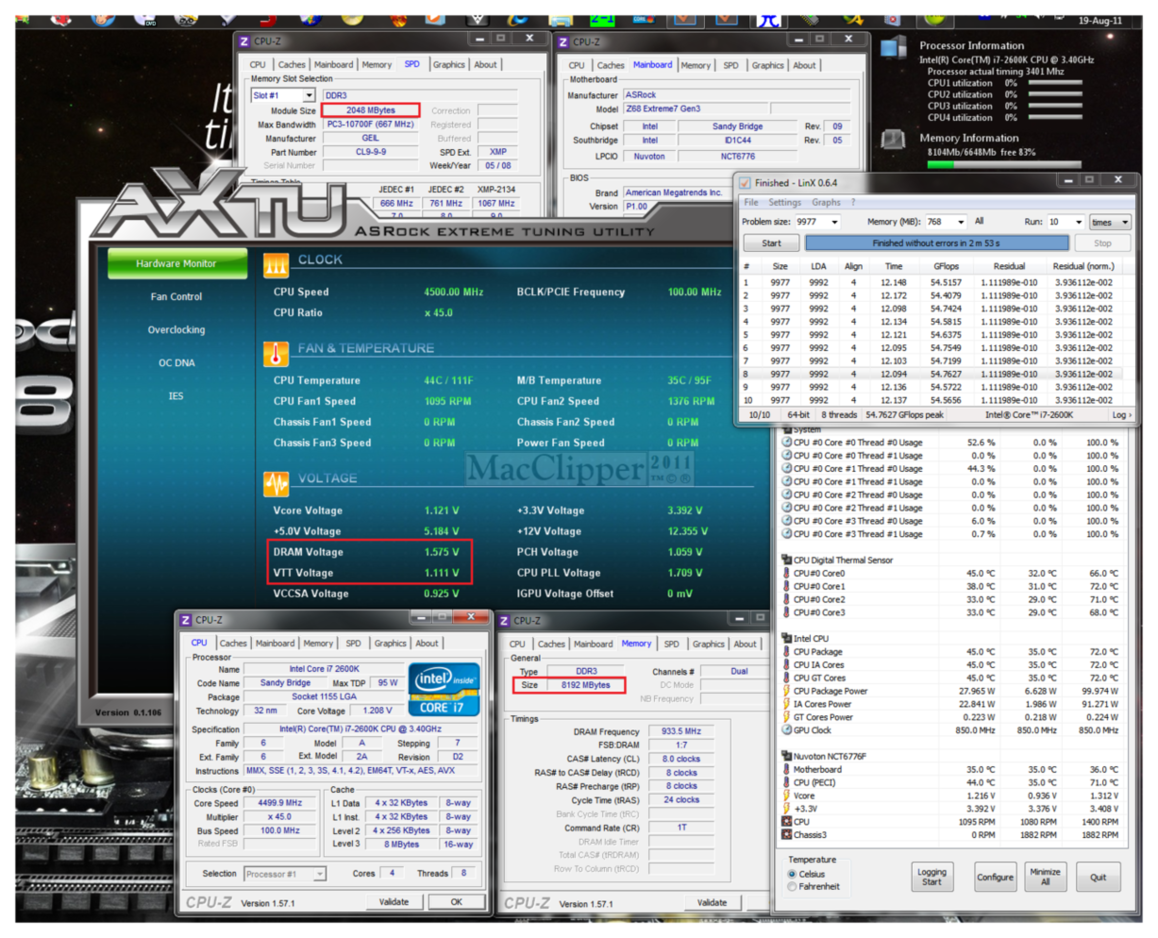Image resolution: width=1158 pixels, height=938 pixels.
Task: Click OK in the CPU-Z Processor window
Action: tap(456, 902)
